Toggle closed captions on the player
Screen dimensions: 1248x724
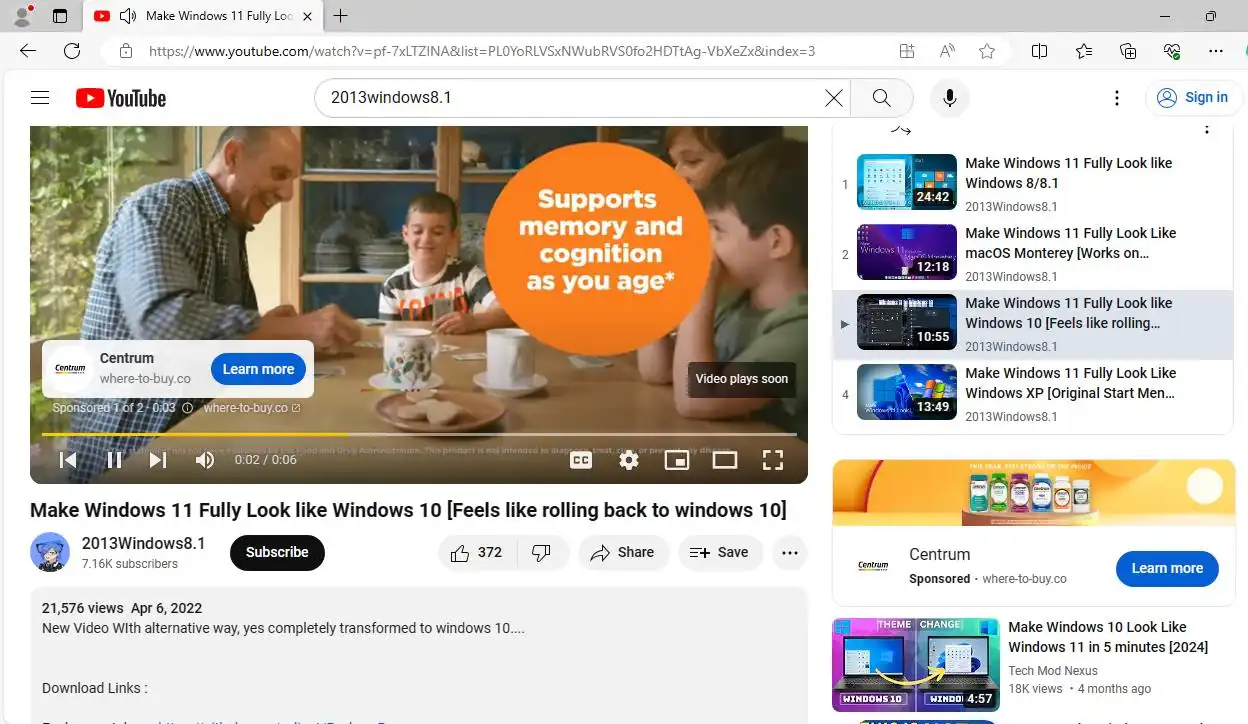click(x=581, y=460)
